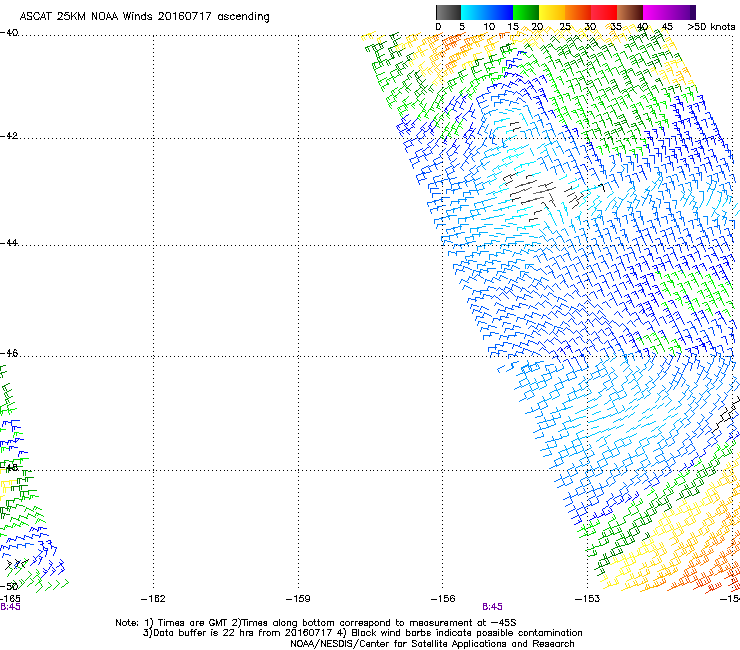The height and width of the screenshot is (650, 740).
Task: Click the purple '8:45' time near the -156 label
Action: tap(492, 607)
